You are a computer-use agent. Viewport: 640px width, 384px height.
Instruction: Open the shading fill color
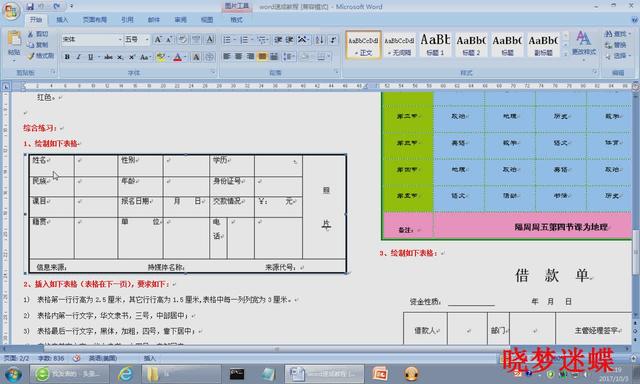(304, 56)
